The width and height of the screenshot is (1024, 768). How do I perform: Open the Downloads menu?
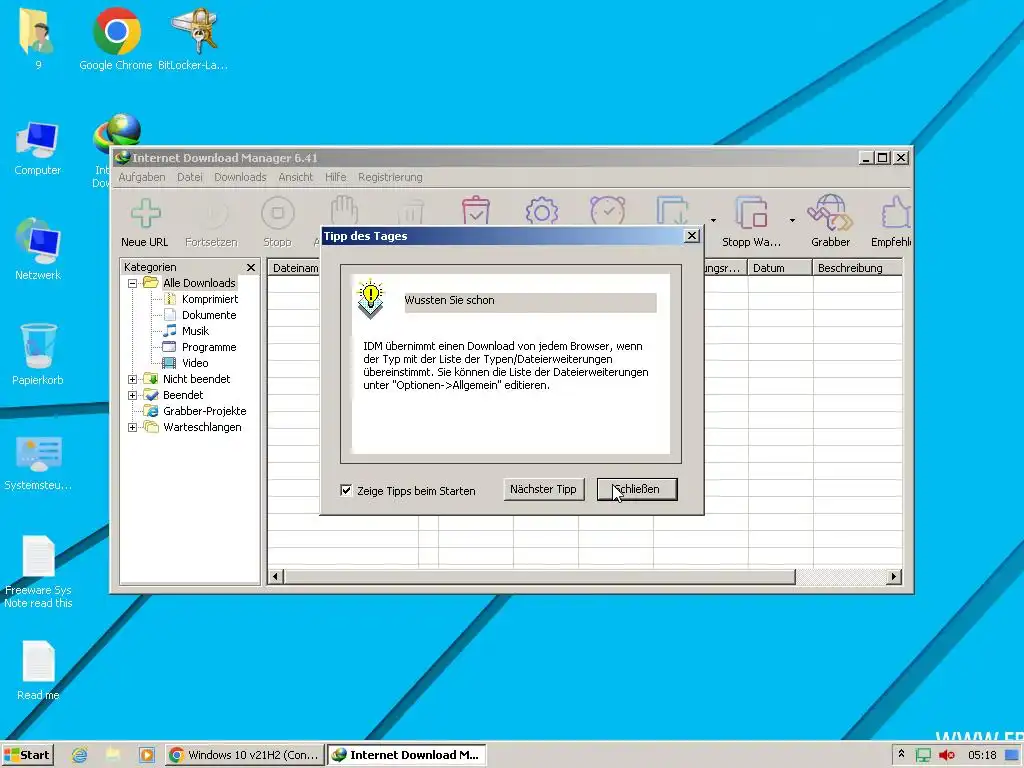(240, 177)
